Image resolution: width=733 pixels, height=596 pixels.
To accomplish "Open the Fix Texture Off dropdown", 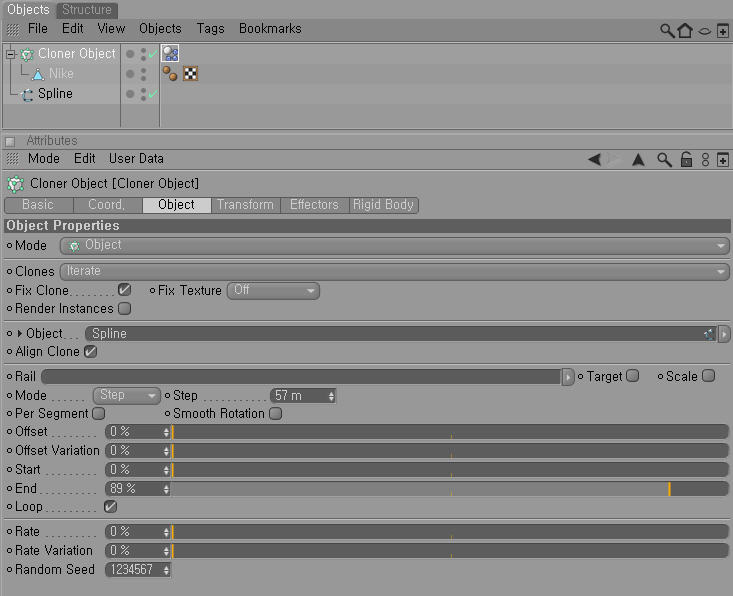I will tap(273, 290).
